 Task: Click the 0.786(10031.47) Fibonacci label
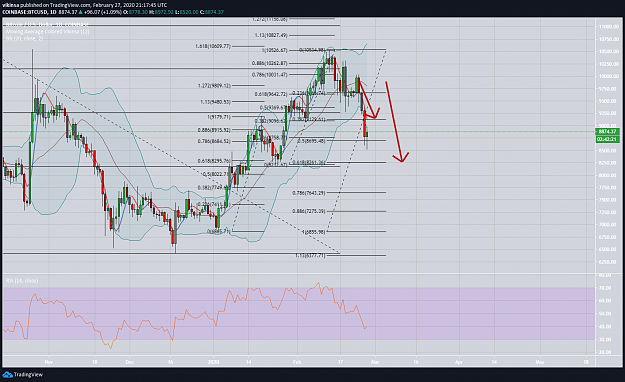269,75
